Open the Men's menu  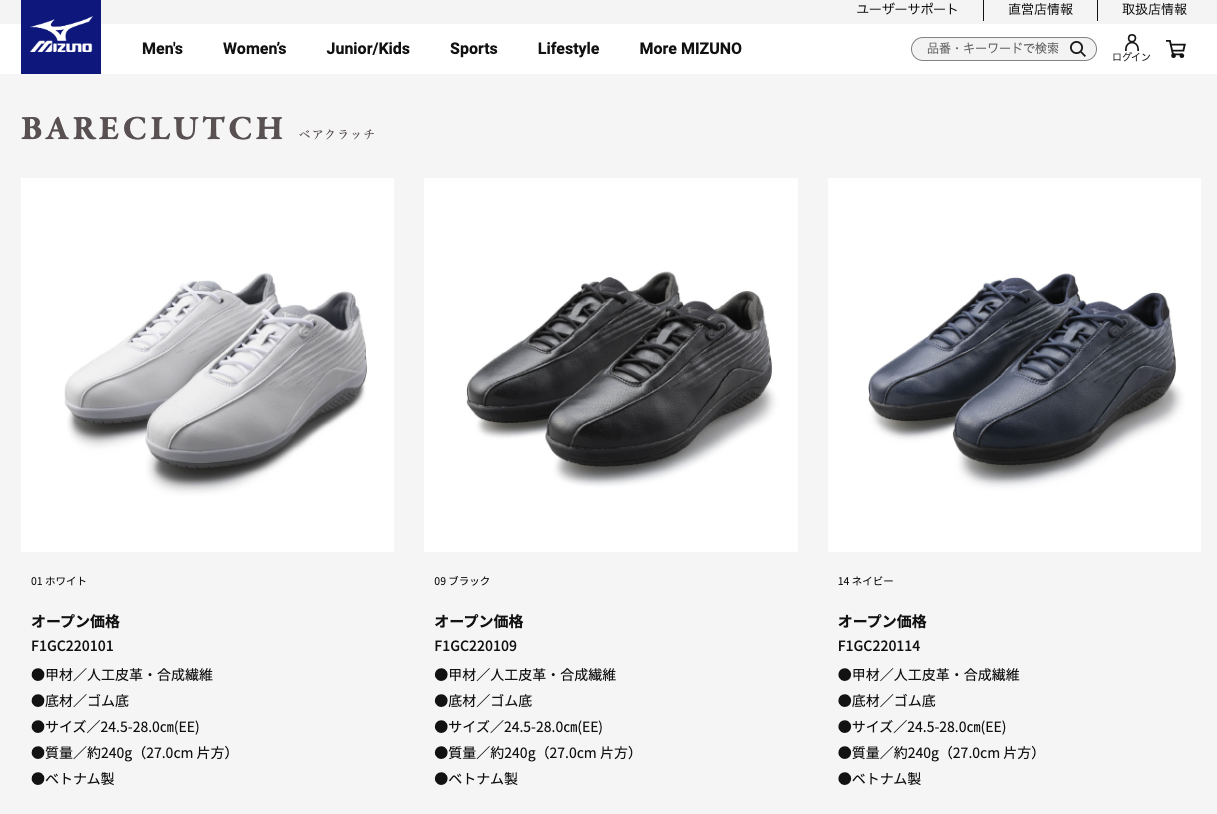tap(162, 48)
